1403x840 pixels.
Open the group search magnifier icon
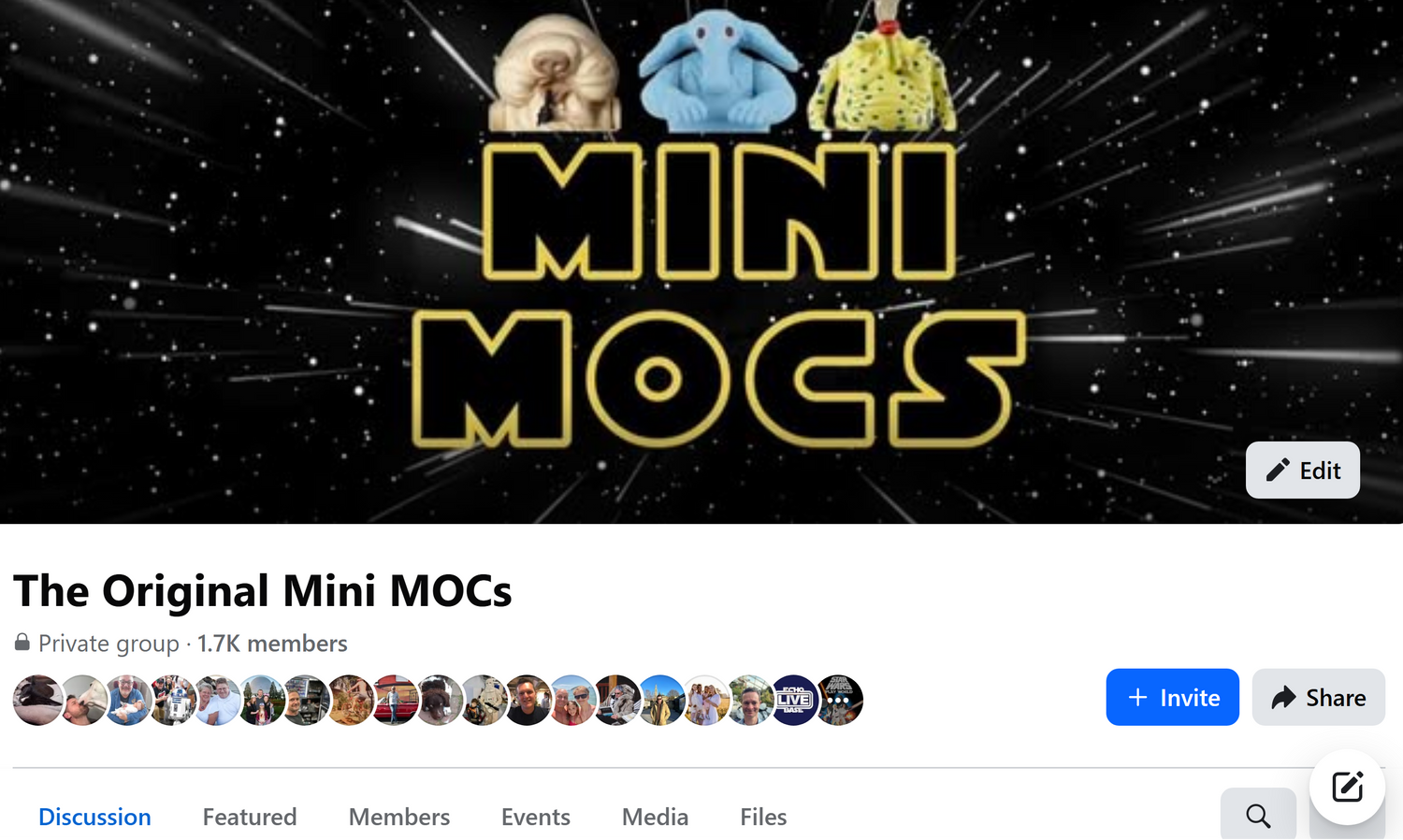(x=1258, y=815)
